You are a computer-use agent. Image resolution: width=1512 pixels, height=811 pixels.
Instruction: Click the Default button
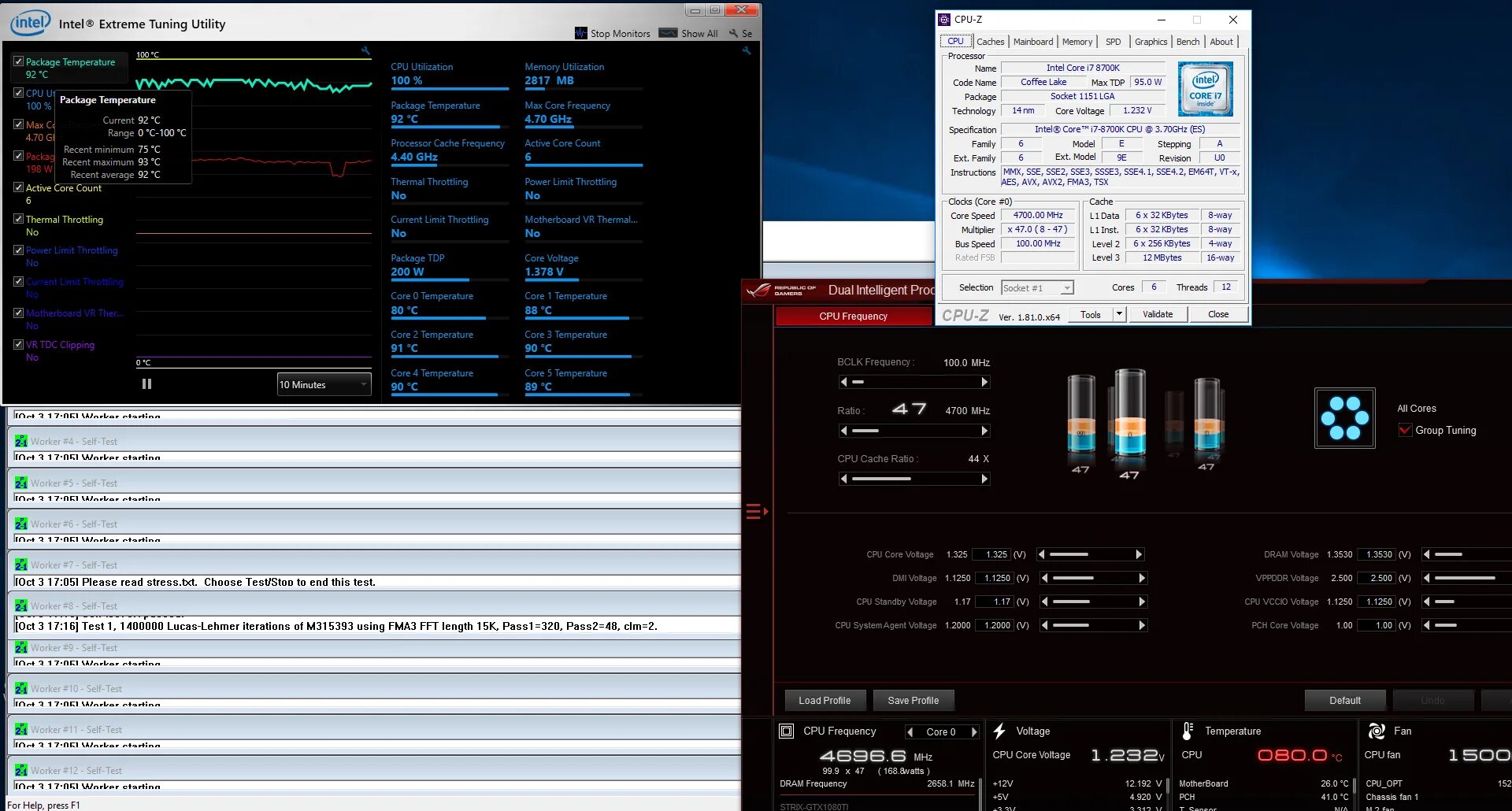[x=1344, y=700]
